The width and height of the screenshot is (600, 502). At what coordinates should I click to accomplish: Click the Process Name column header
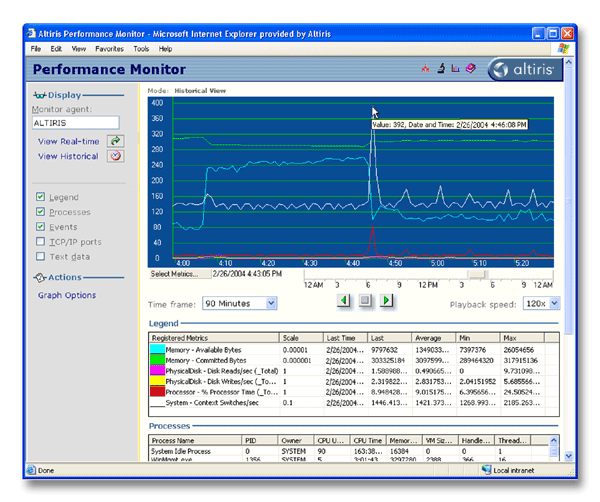click(x=195, y=440)
